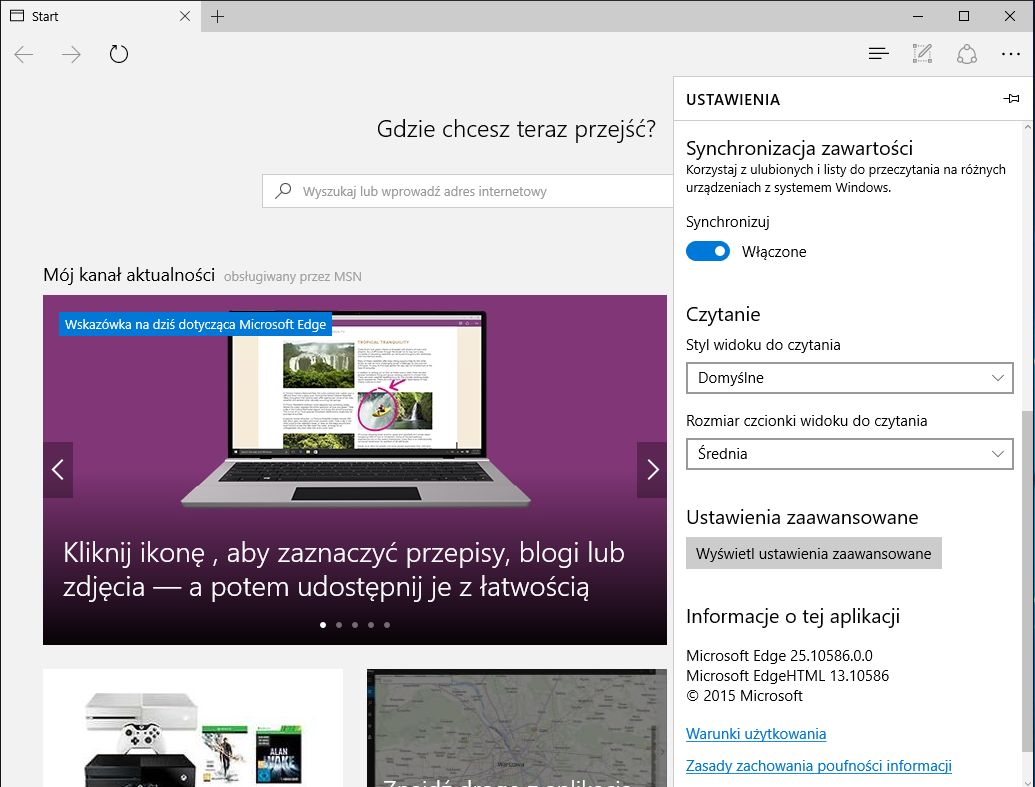The width and height of the screenshot is (1035, 787).
Task: Open the More actions ellipsis menu
Action: coord(1011,54)
